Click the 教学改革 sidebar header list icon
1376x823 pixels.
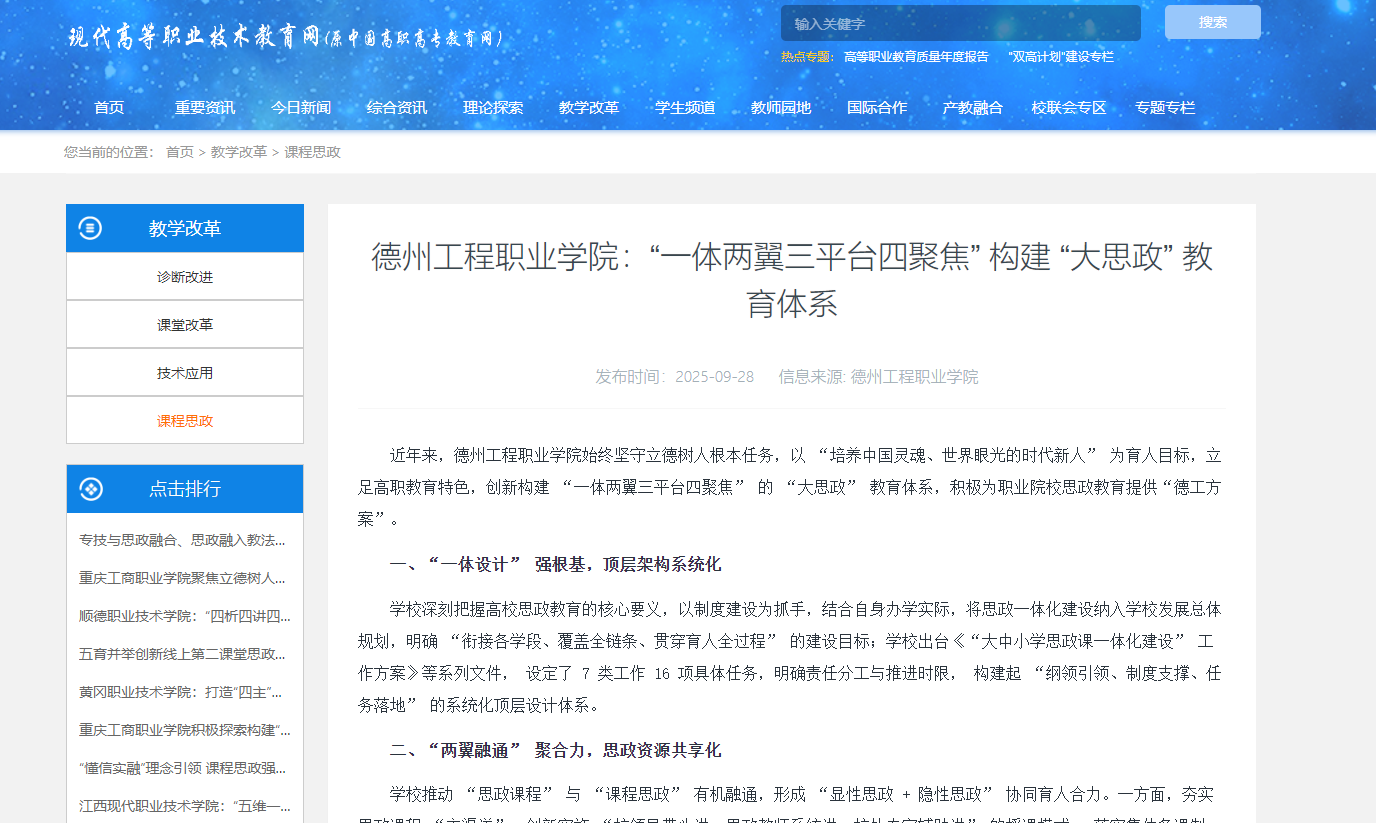click(x=90, y=229)
